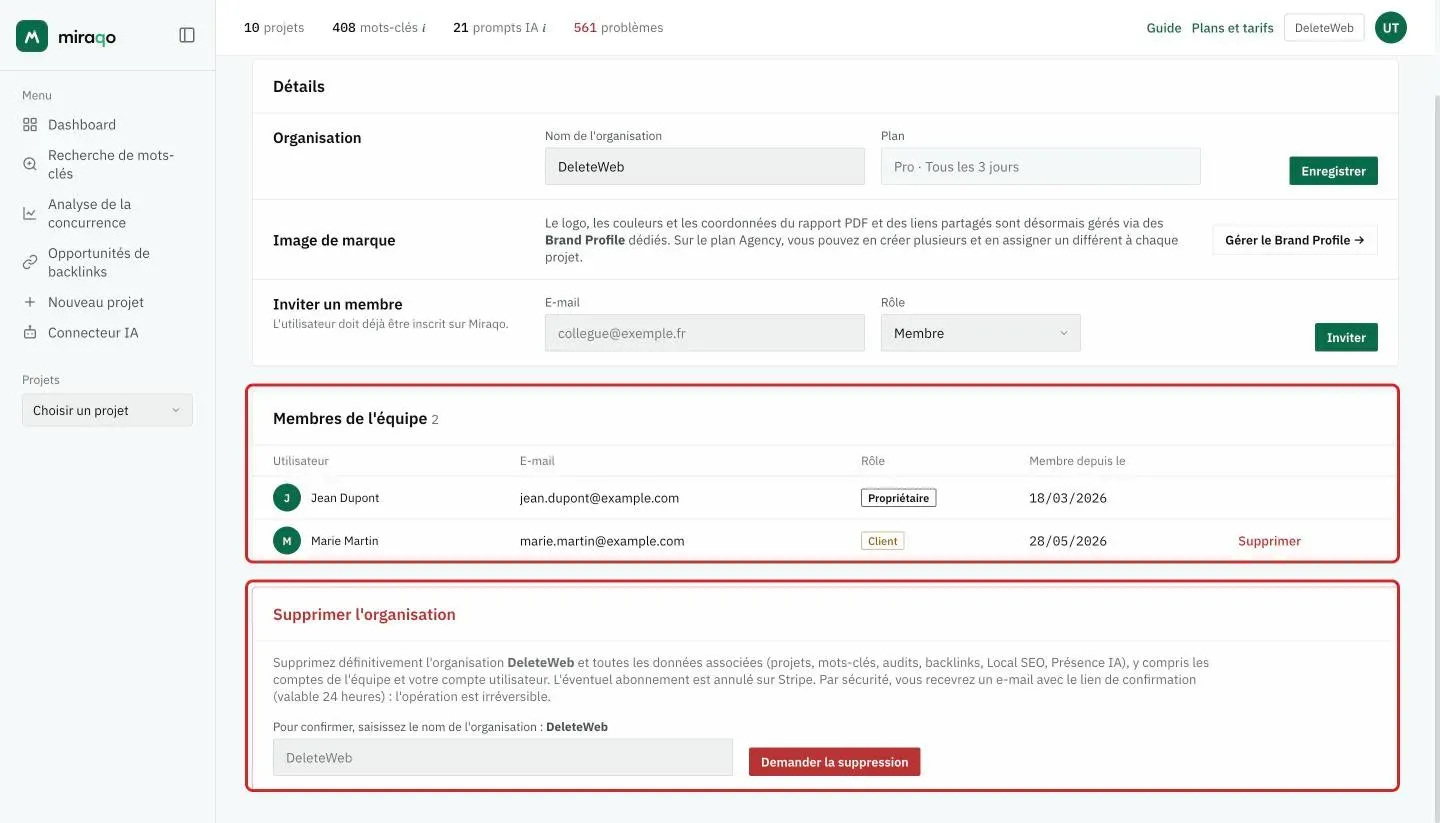Click the keyword search magnifier icon
1440x823 pixels.
30,164
